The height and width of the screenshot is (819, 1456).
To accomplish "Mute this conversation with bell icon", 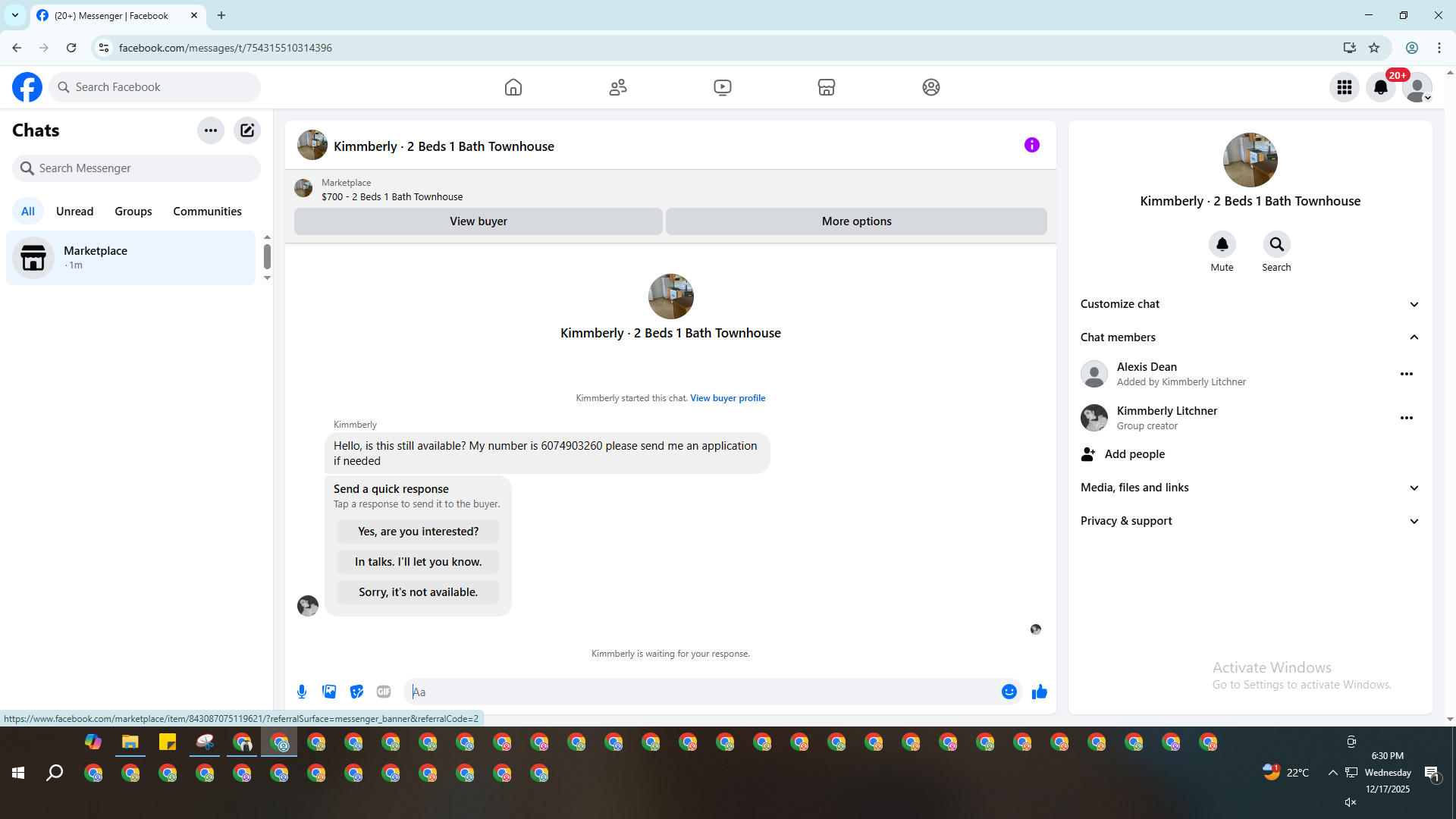I will 1222,245.
